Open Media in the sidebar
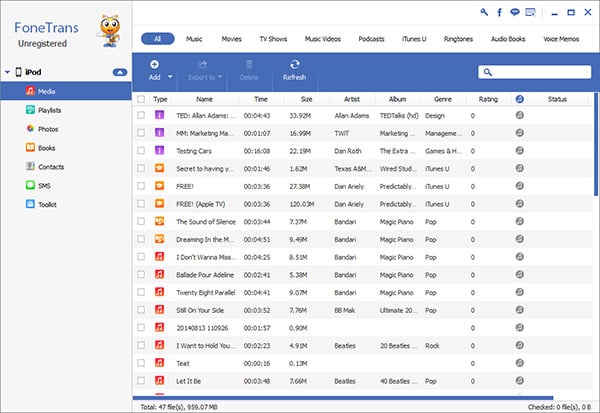The width and height of the screenshot is (600, 413). click(x=66, y=91)
